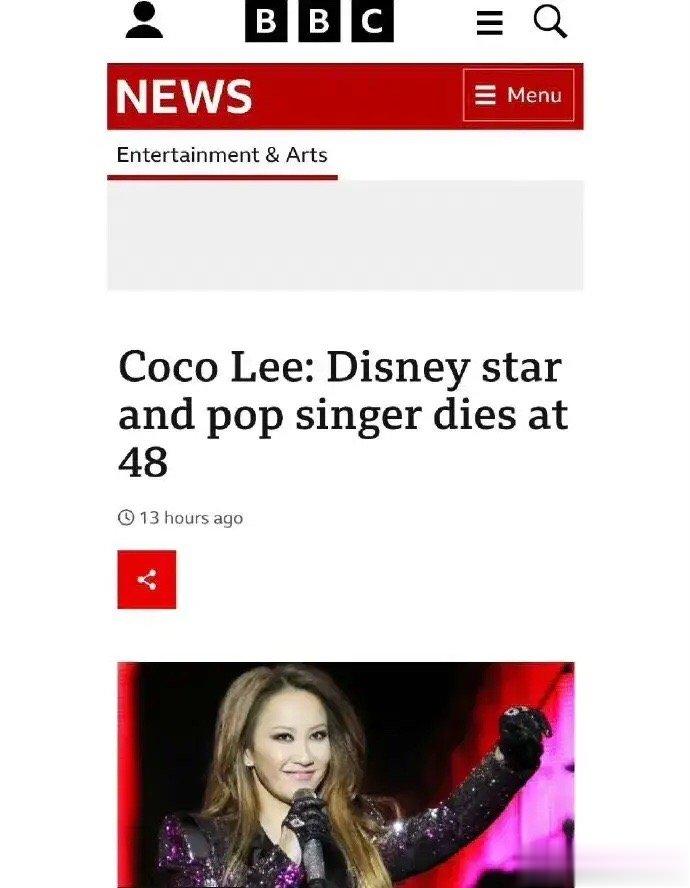This screenshot has height=888, width=690.
Task: Expand the red News Menu button
Action: [x=518, y=95]
